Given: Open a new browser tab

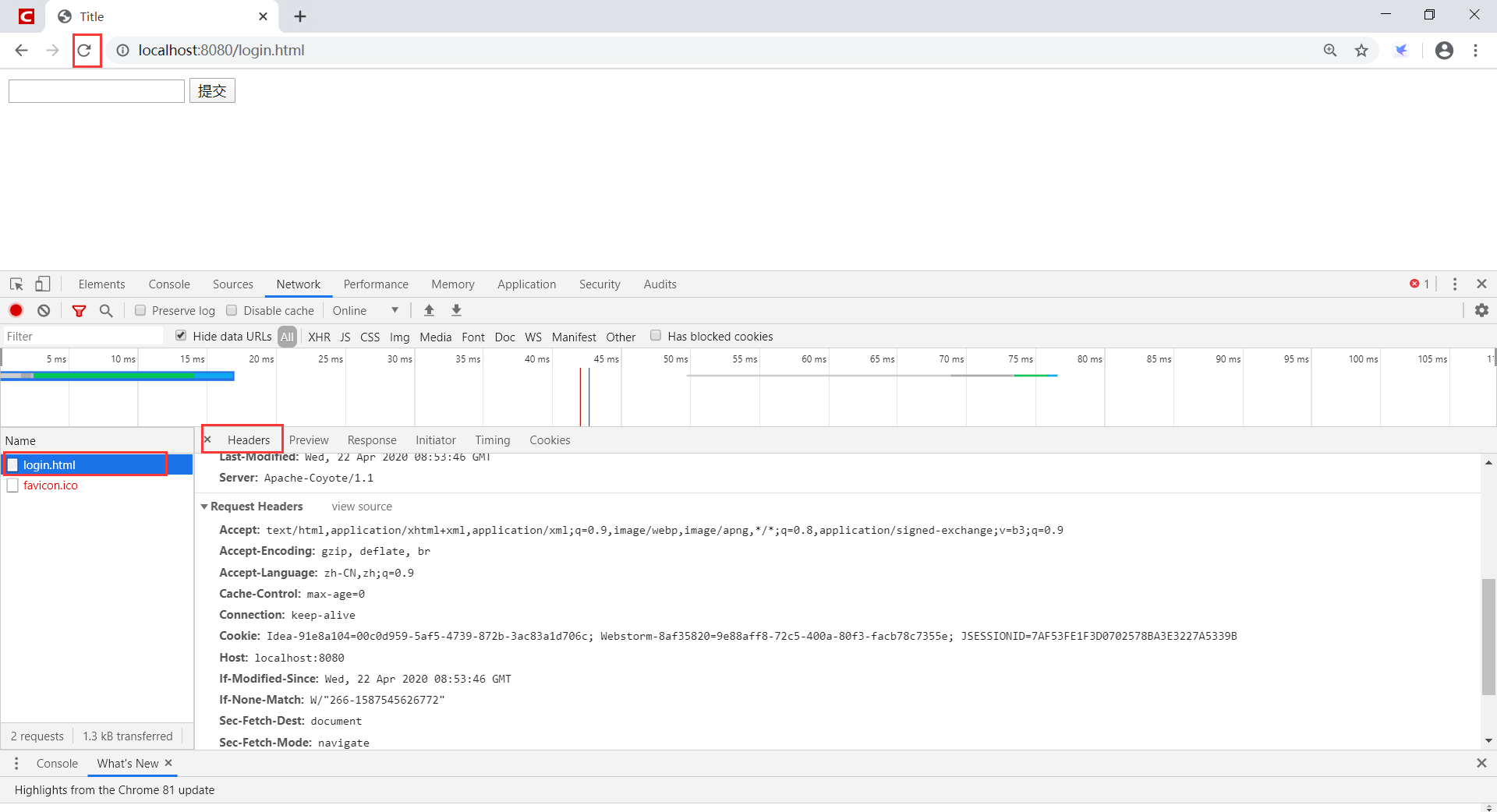Looking at the screenshot, I should 300,16.
